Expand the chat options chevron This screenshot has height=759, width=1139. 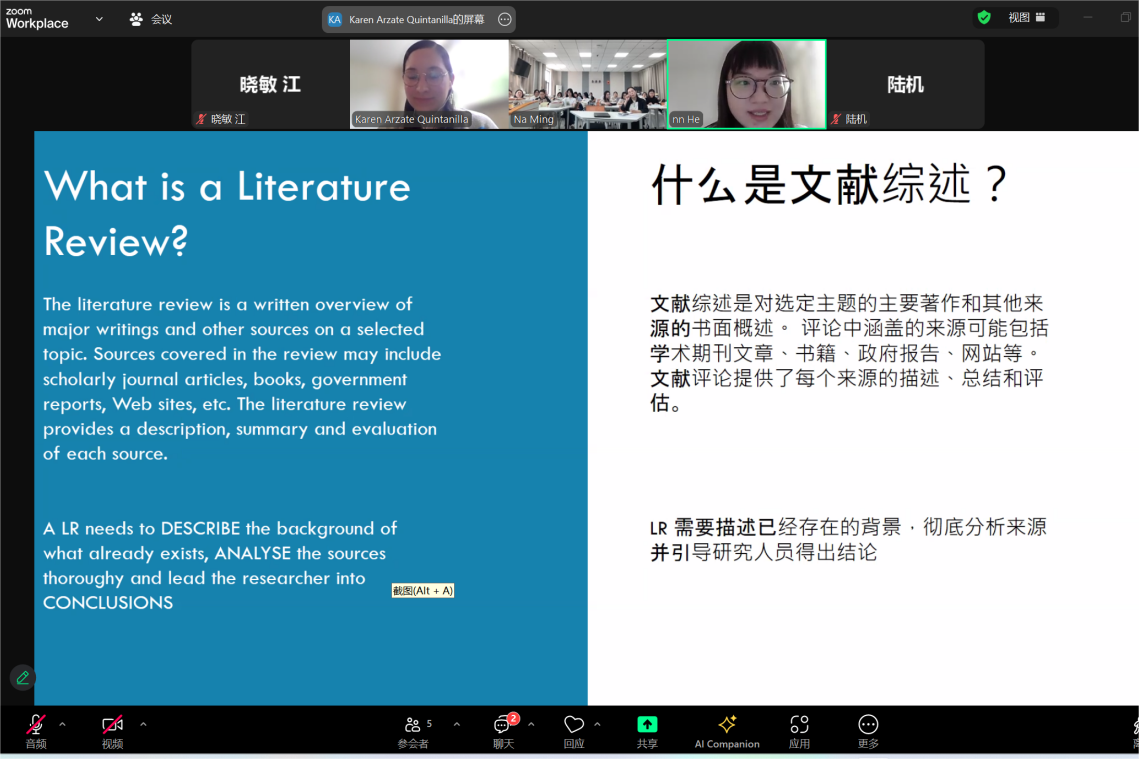click(531, 724)
